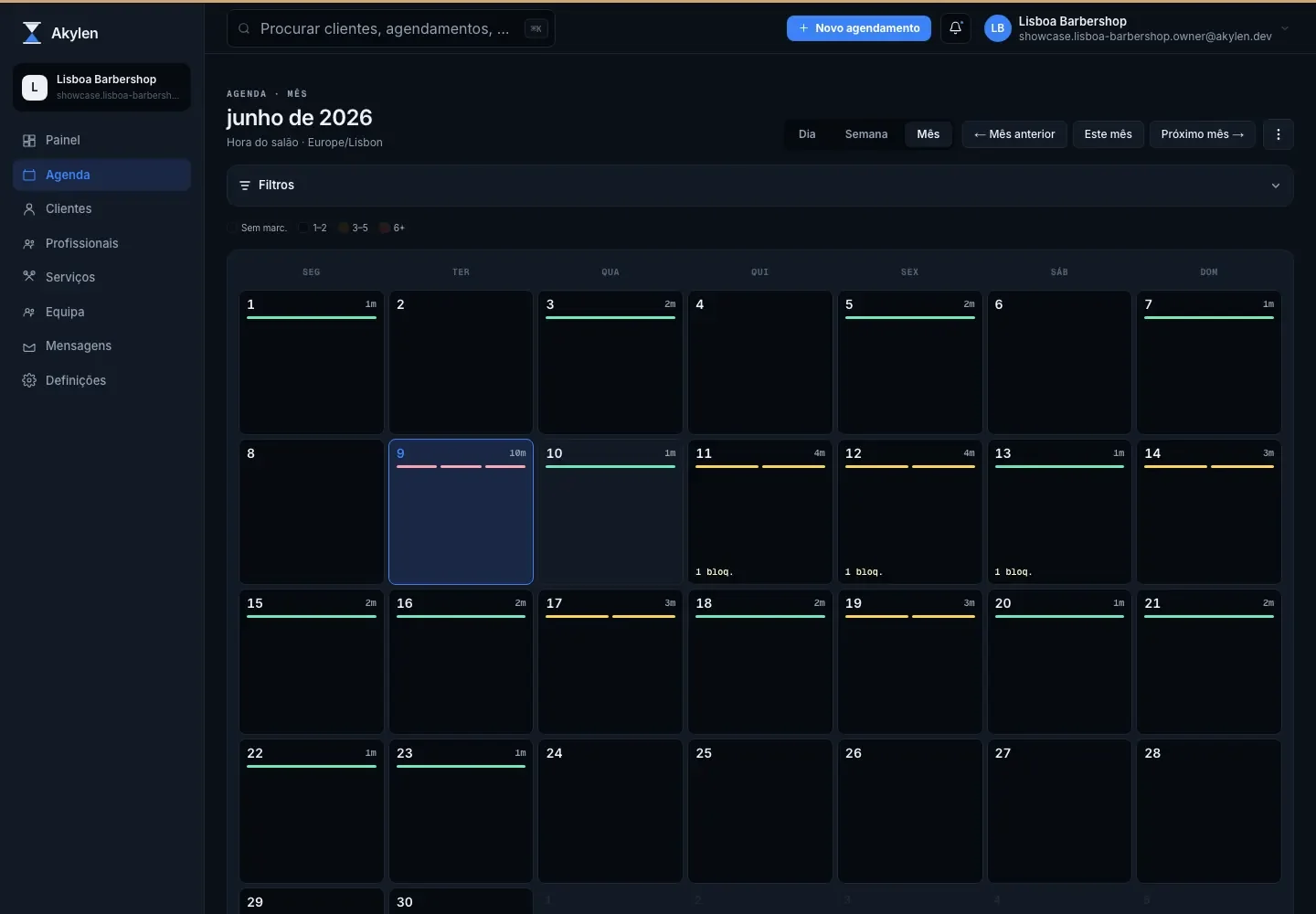The image size is (1316, 914).
Task: Open Mensagens via the envelope icon
Action: click(x=29, y=346)
